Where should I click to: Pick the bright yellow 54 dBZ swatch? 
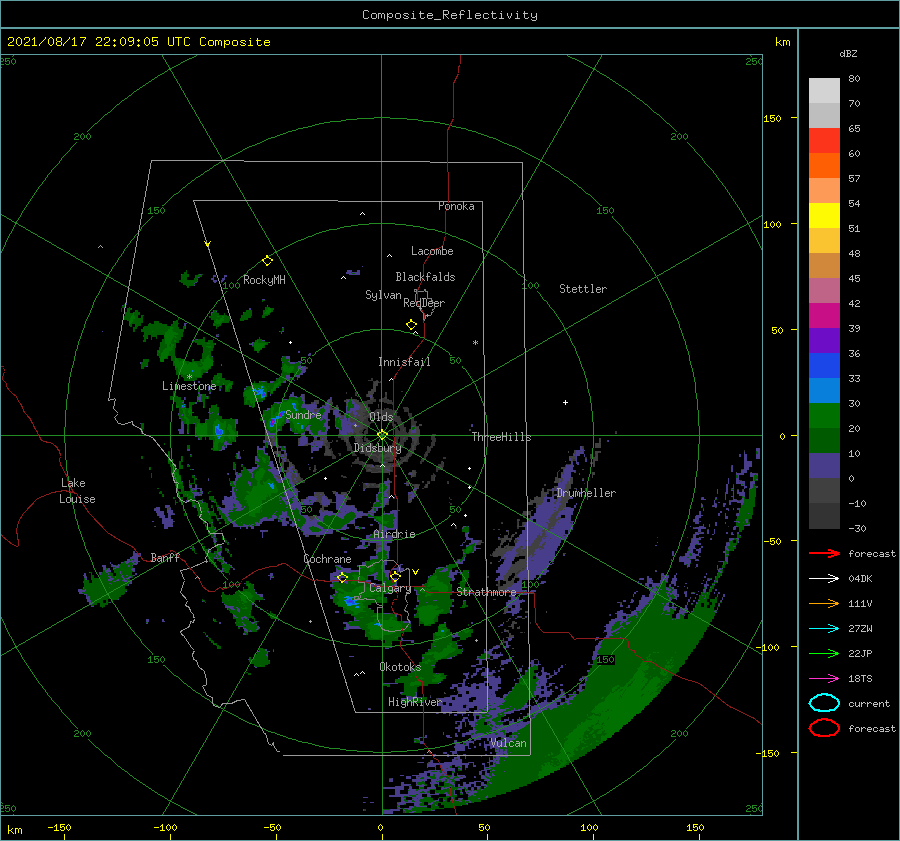click(824, 215)
